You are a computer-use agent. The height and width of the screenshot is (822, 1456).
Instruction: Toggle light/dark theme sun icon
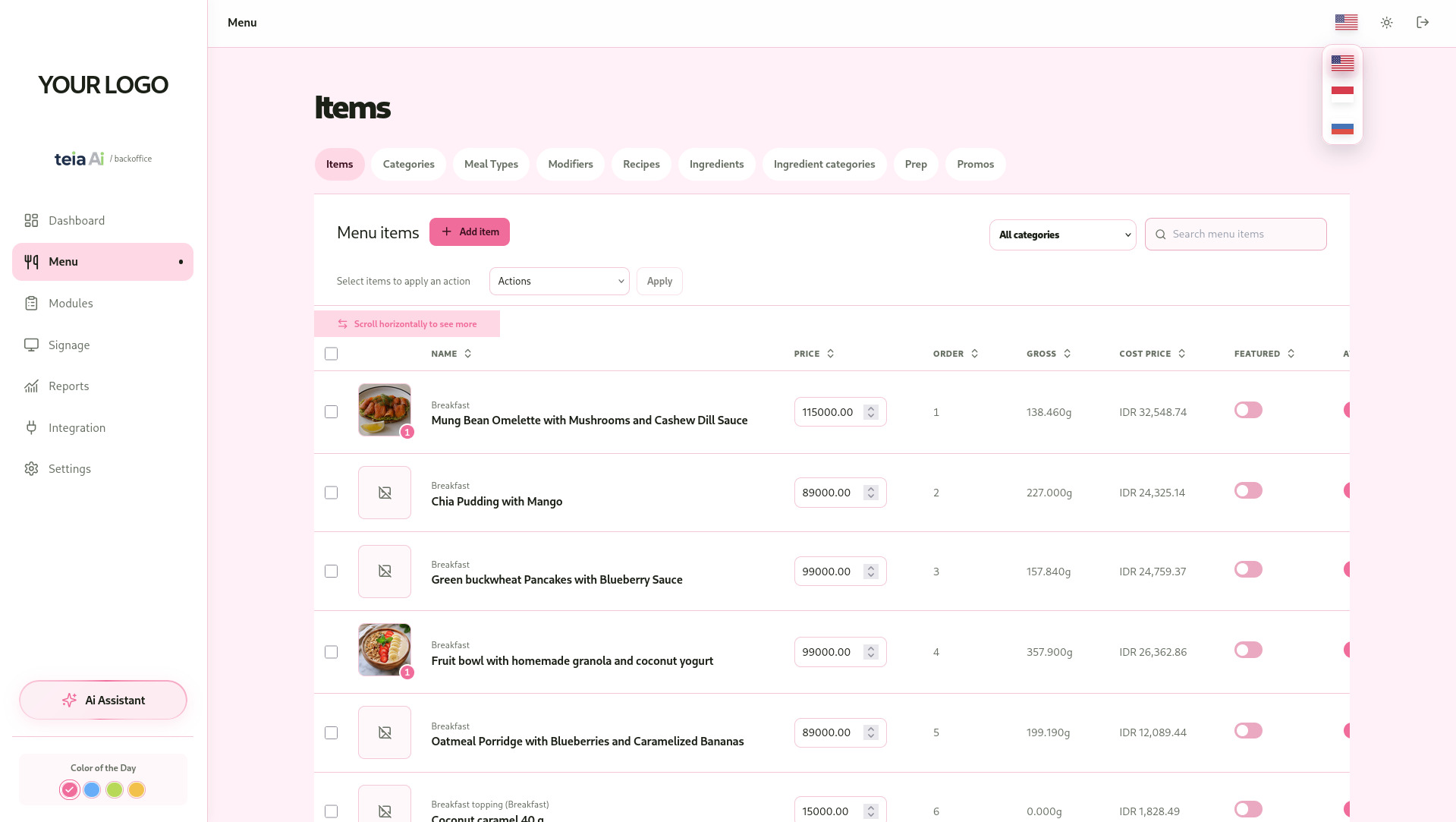[x=1386, y=23]
